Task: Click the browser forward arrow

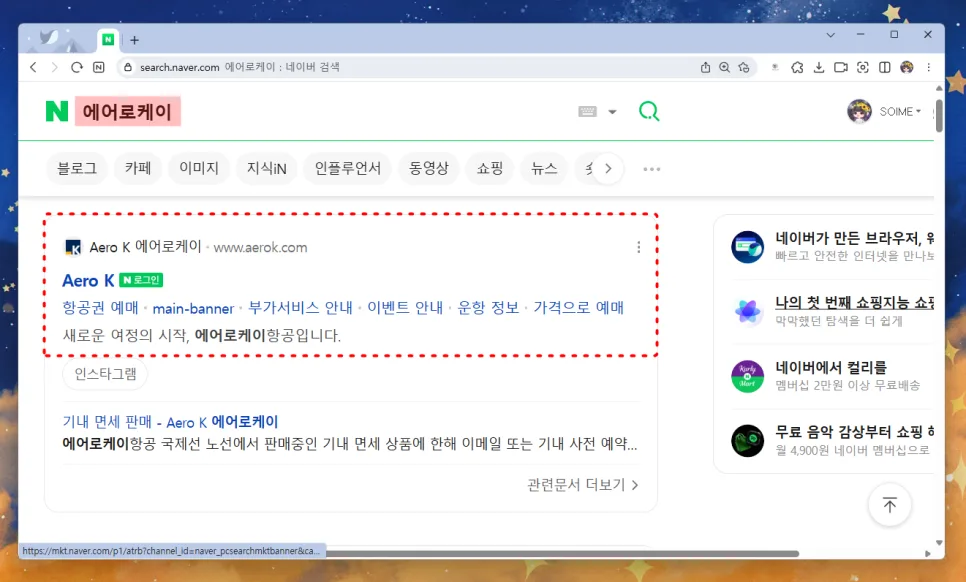Action: (54, 67)
